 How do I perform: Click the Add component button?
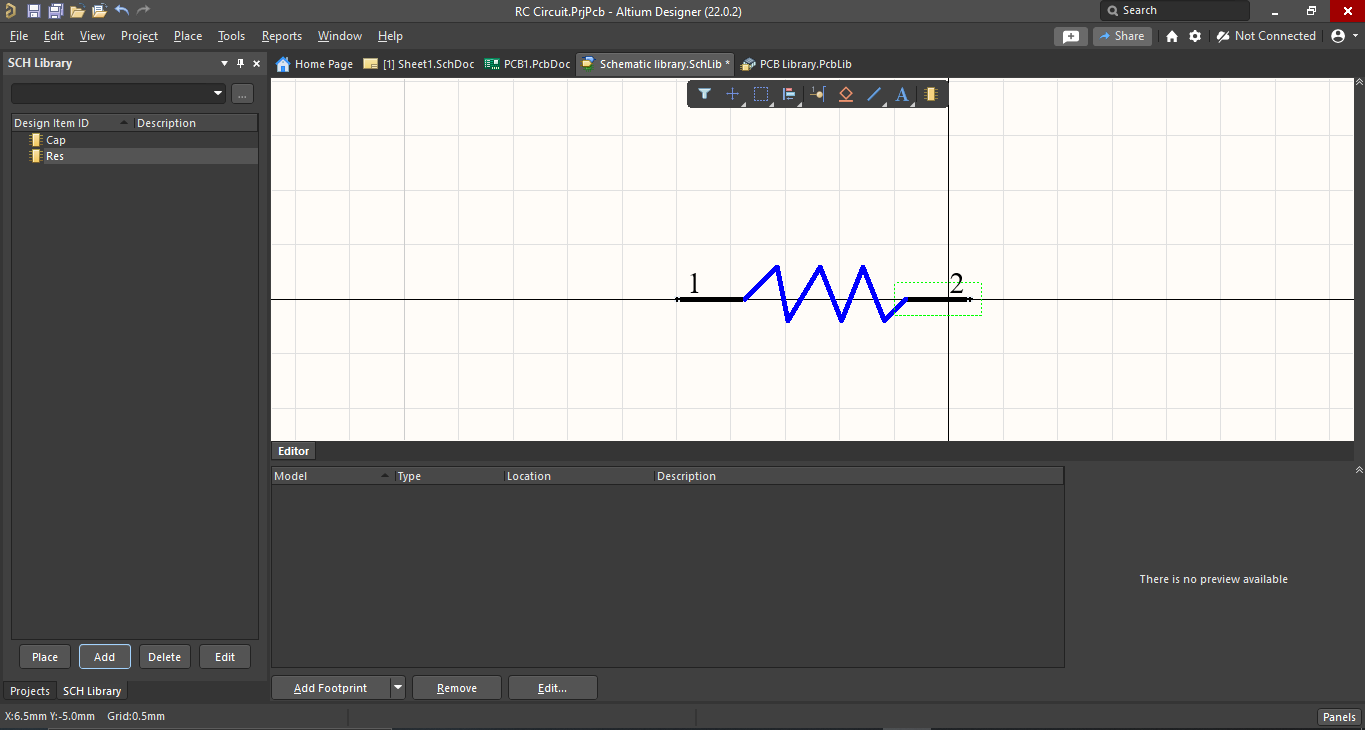point(105,657)
